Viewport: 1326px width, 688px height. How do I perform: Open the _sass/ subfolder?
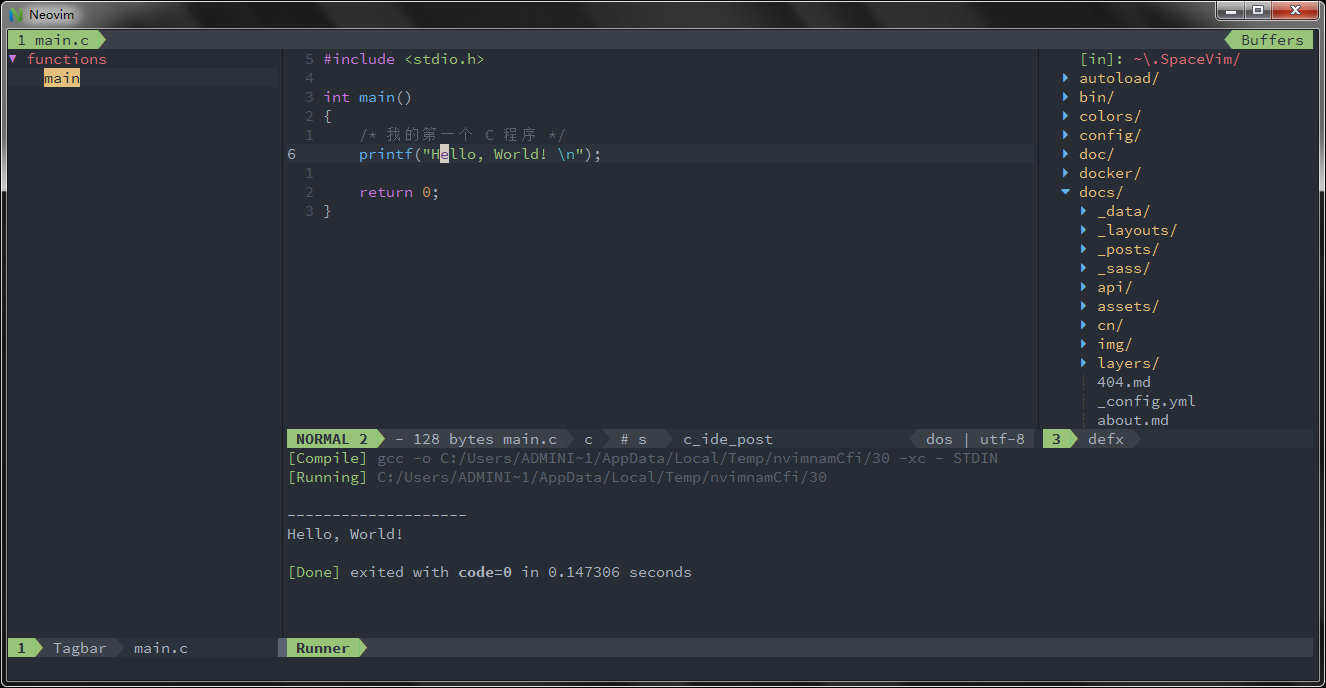tap(1123, 268)
